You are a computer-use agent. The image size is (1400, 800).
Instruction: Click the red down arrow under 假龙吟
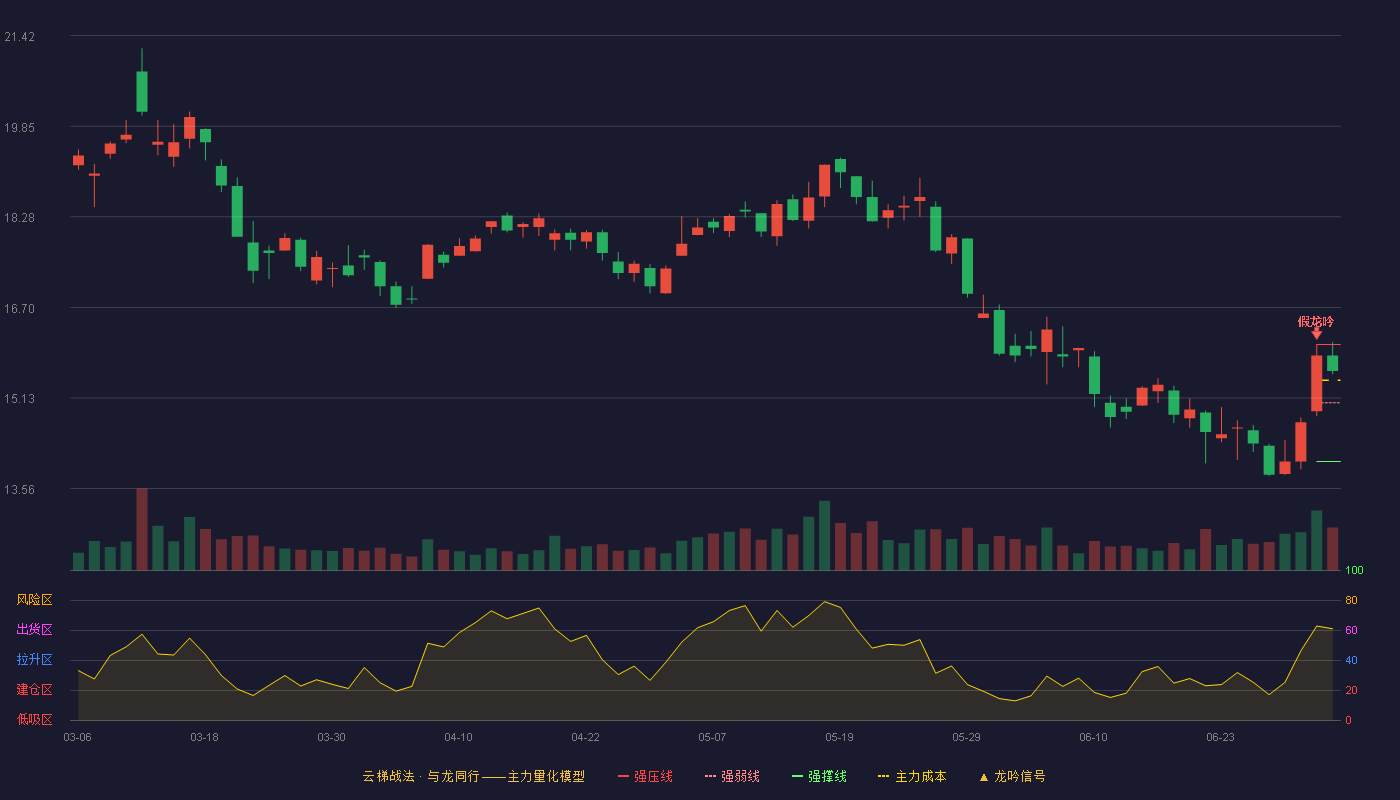coord(1317,334)
